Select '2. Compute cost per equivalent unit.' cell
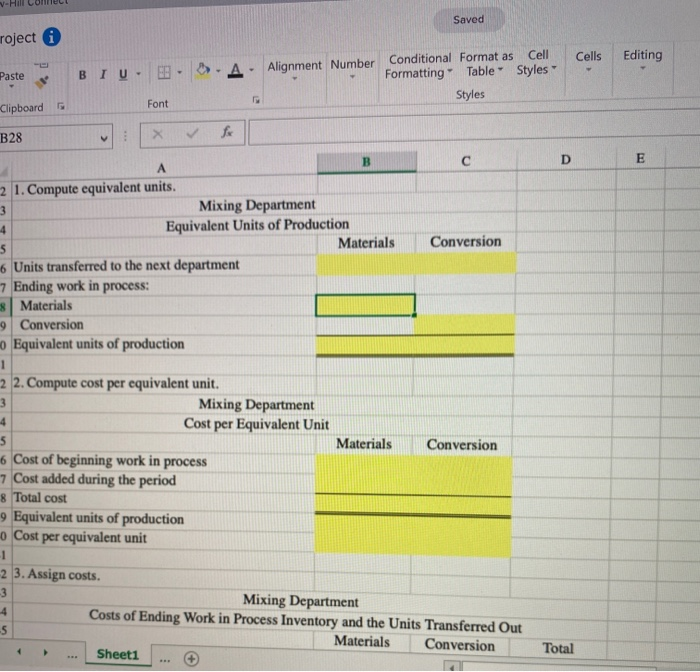 [x=164, y=383]
